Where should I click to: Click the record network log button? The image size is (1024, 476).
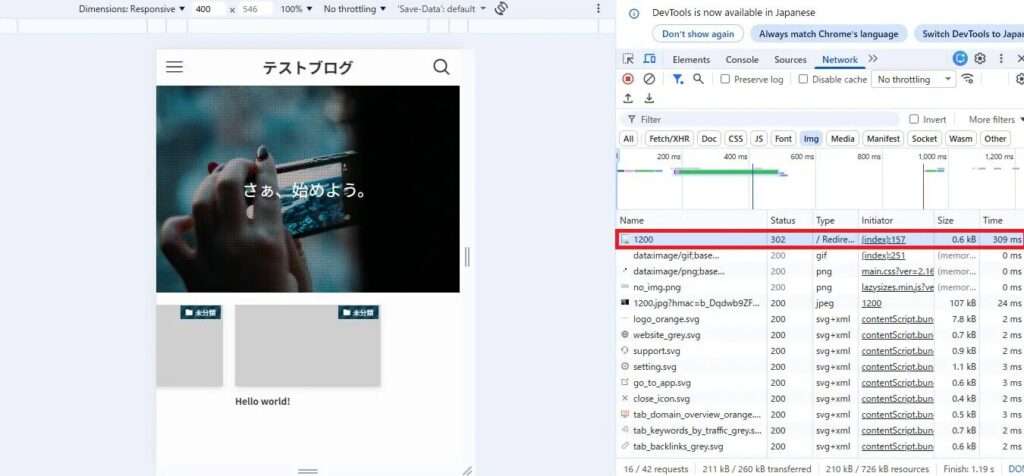(628, 79)
